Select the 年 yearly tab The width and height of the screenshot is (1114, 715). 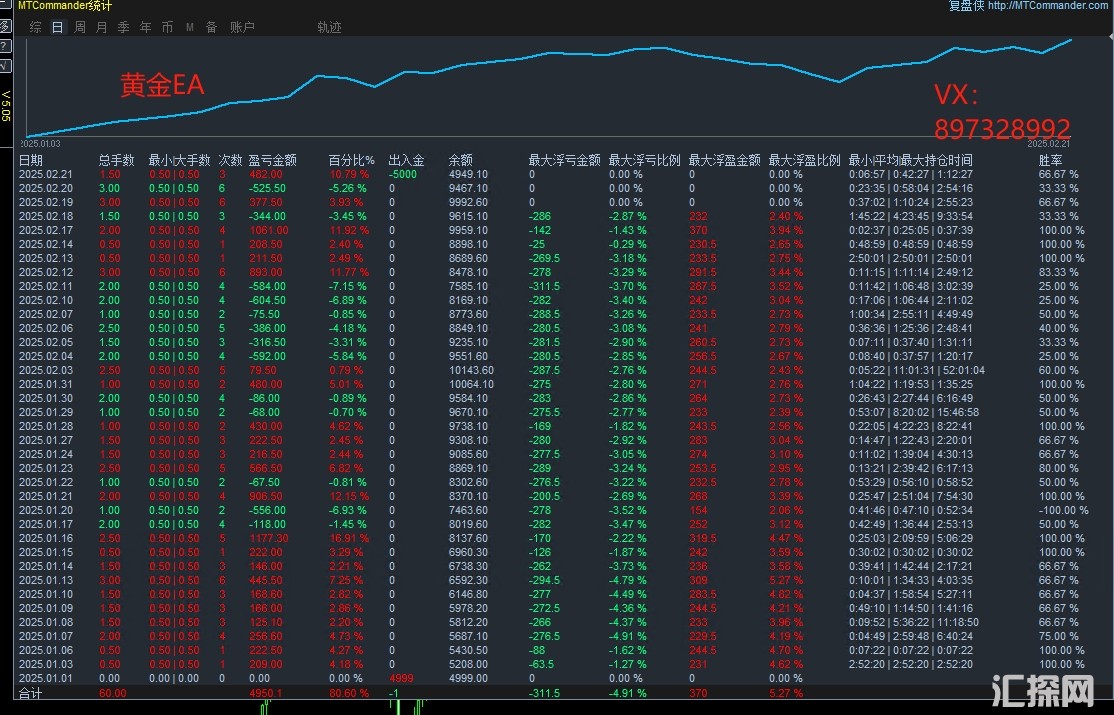click(x=146, y=27)
